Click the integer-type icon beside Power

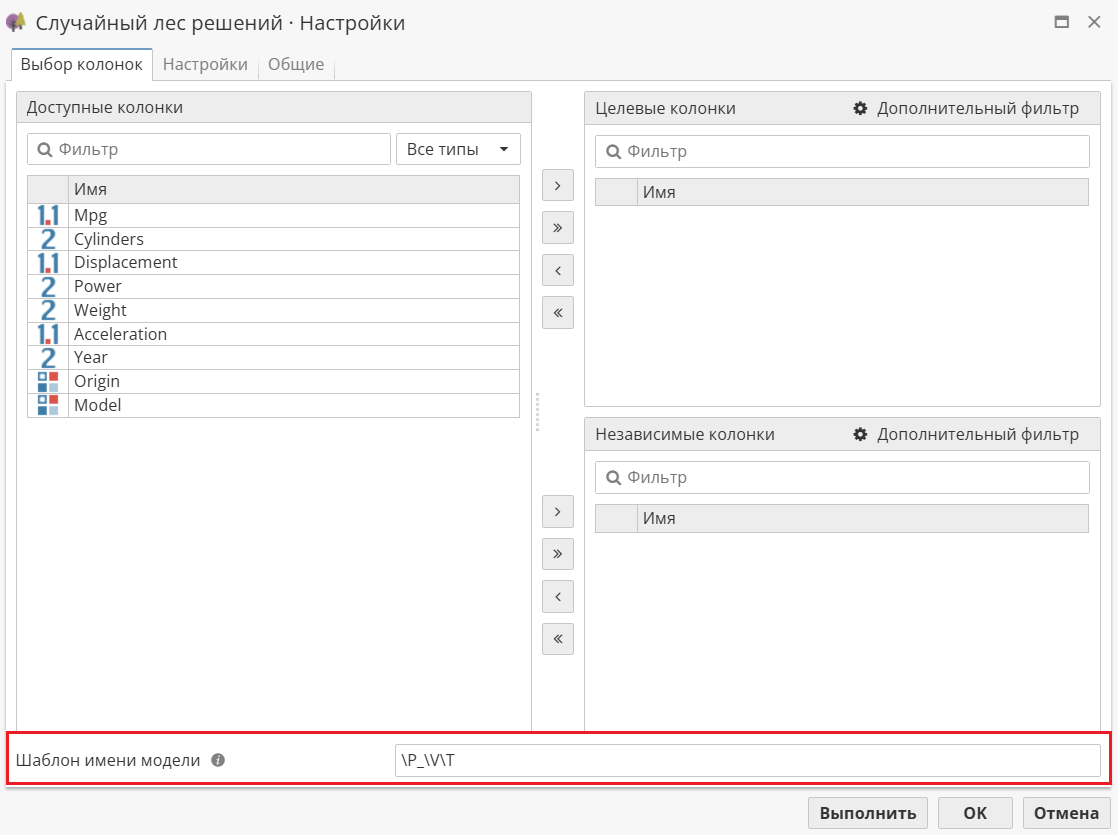coord(48,287)
